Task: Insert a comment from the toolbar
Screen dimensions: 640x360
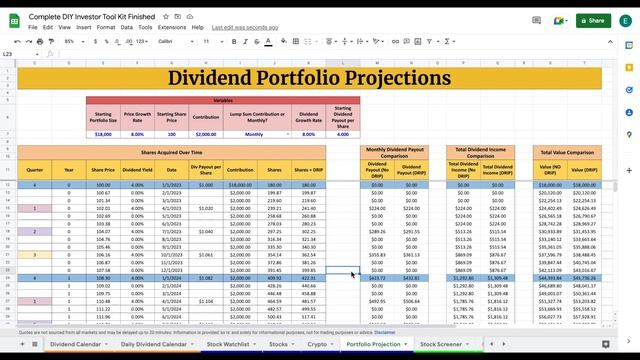Action: coord(407,42)
